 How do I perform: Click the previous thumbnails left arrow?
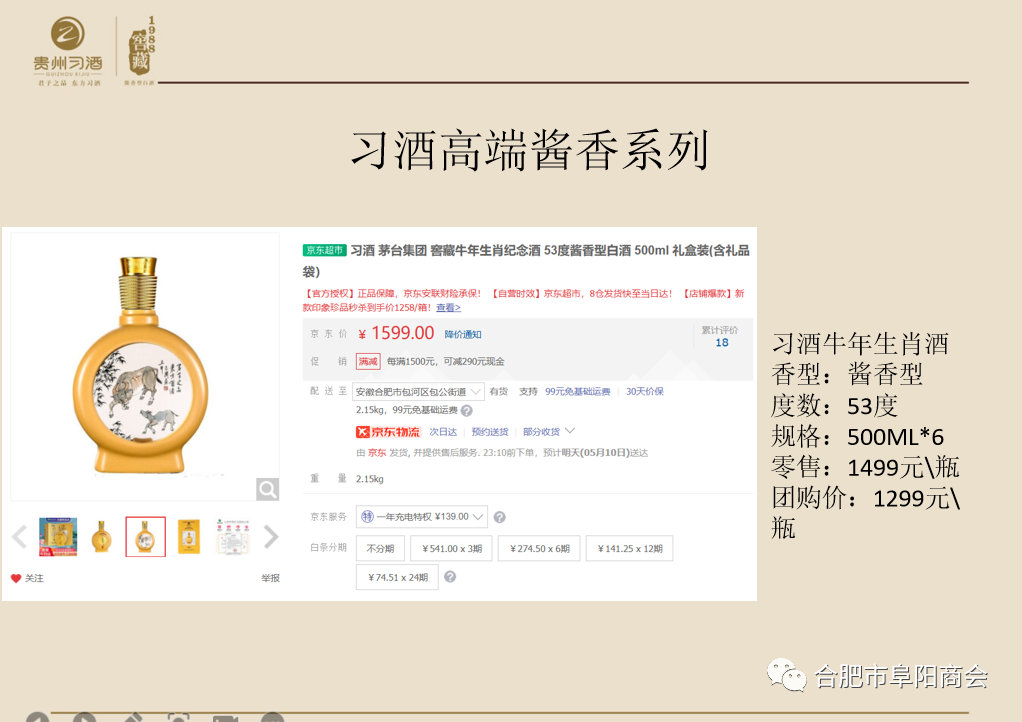[20, 537]
